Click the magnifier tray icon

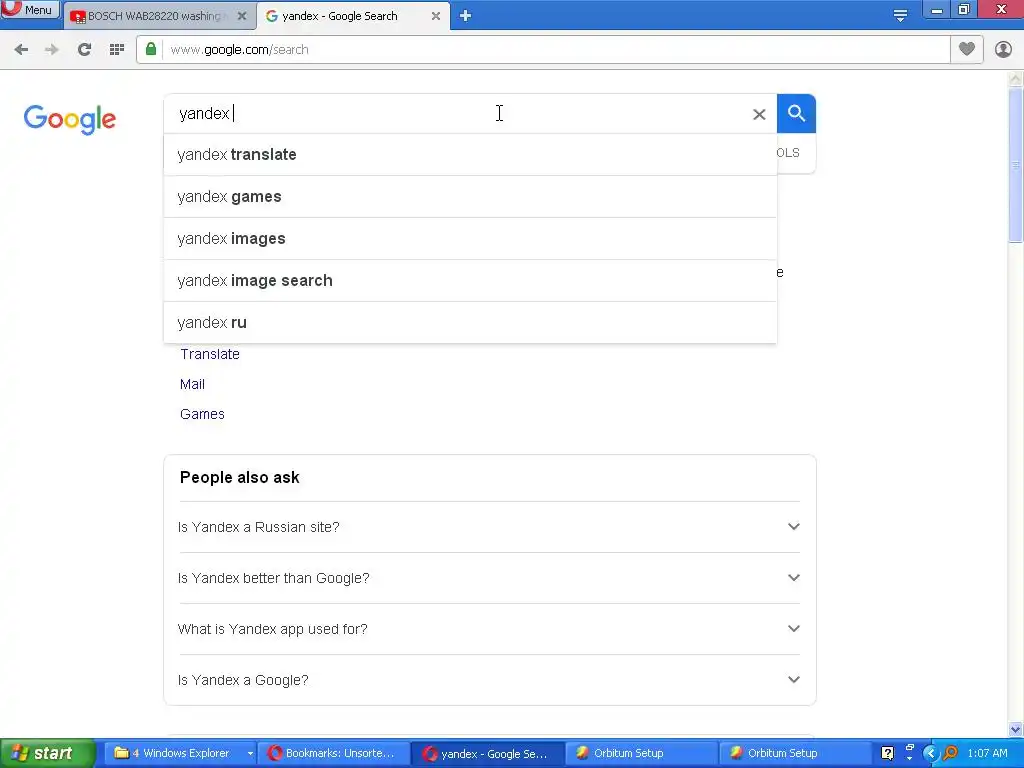pos(950,754)
